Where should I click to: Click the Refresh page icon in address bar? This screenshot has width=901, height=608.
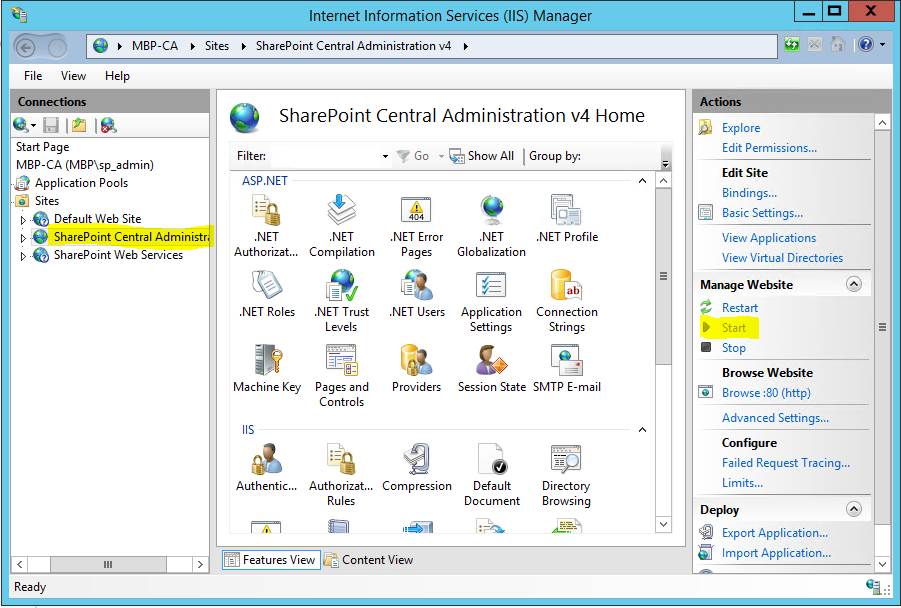(x=792, y=44)
